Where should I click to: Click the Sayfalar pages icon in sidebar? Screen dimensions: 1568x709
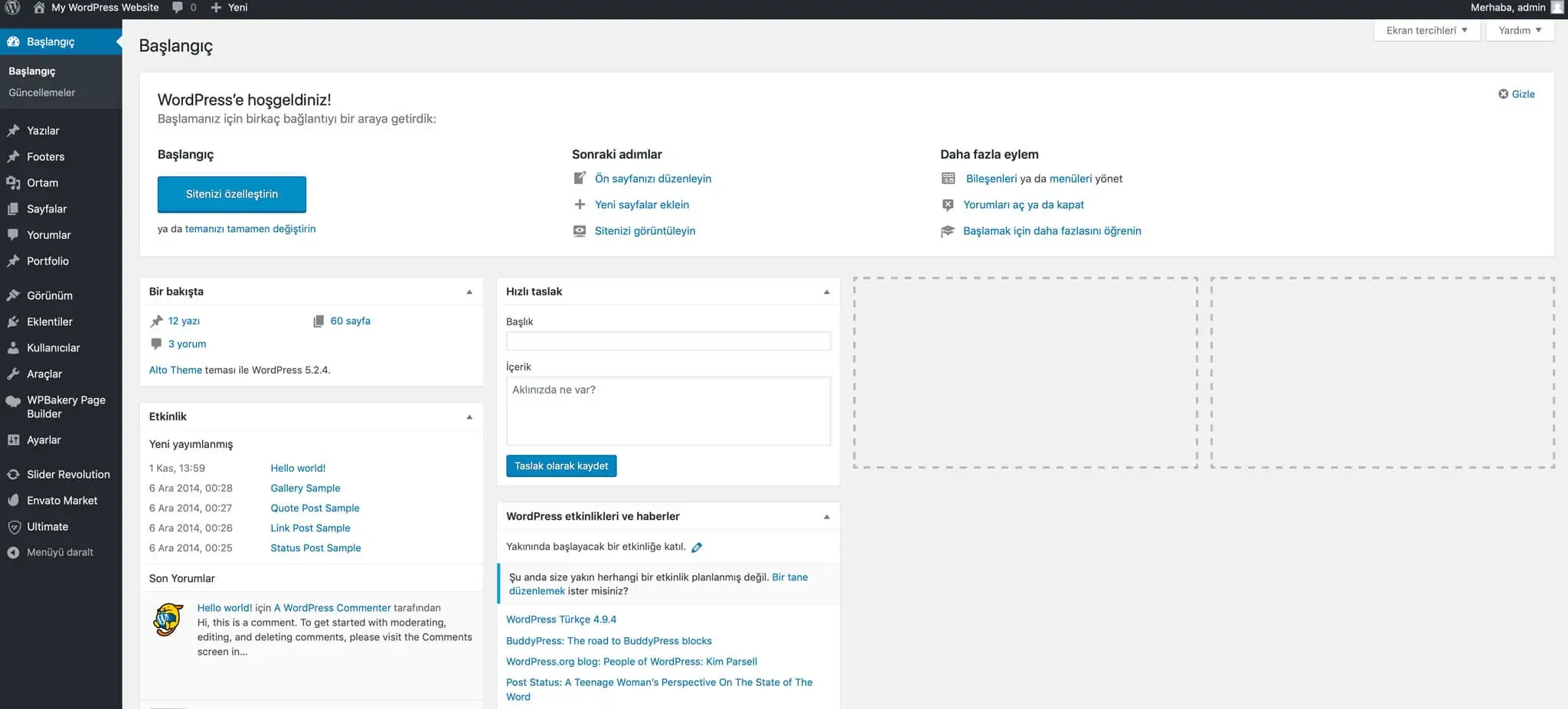pos(13,209)
